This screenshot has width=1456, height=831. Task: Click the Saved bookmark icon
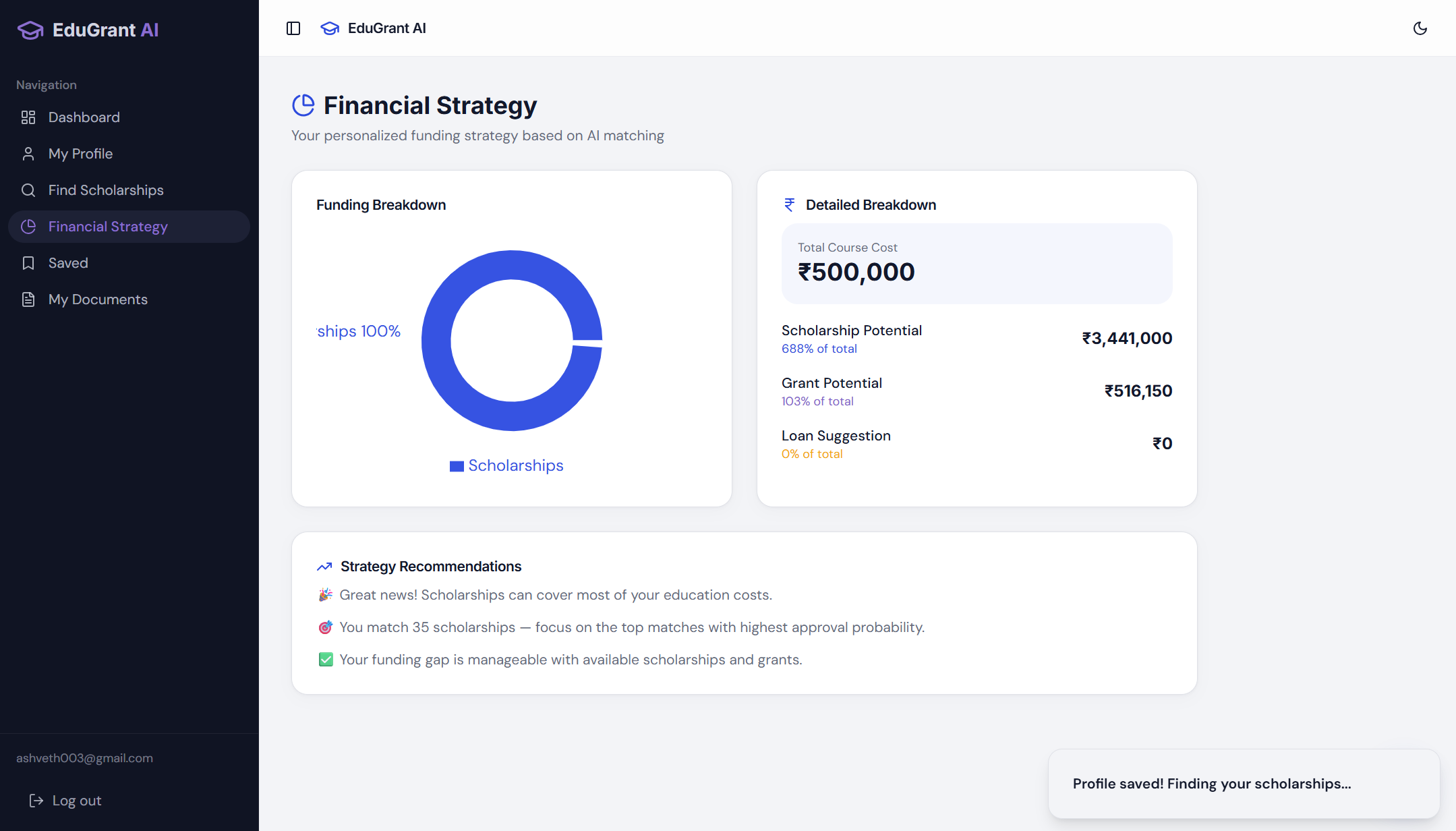pyautogui.click(x=28, y=263)
